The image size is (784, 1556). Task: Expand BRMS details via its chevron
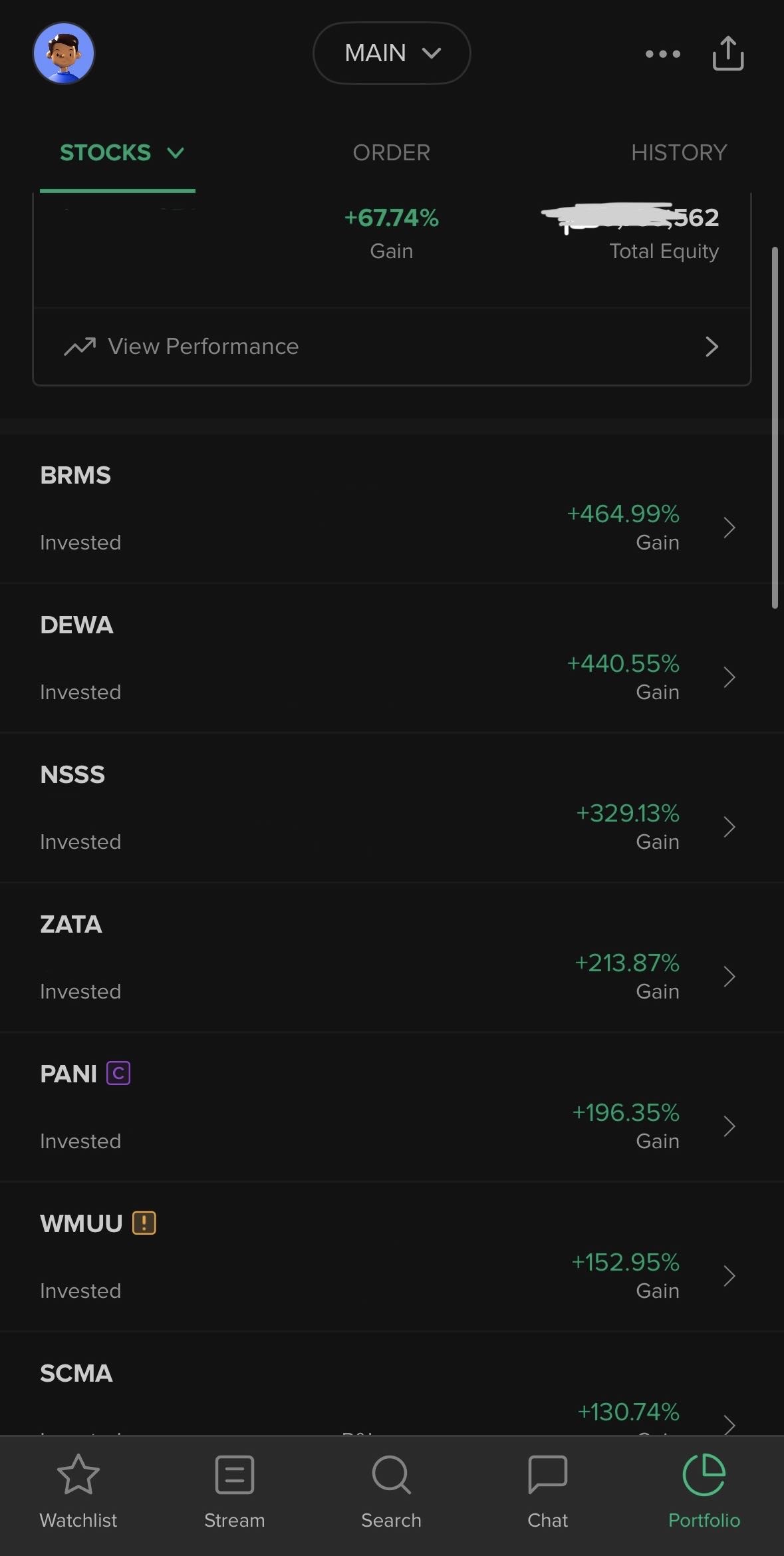click(729, 528)
